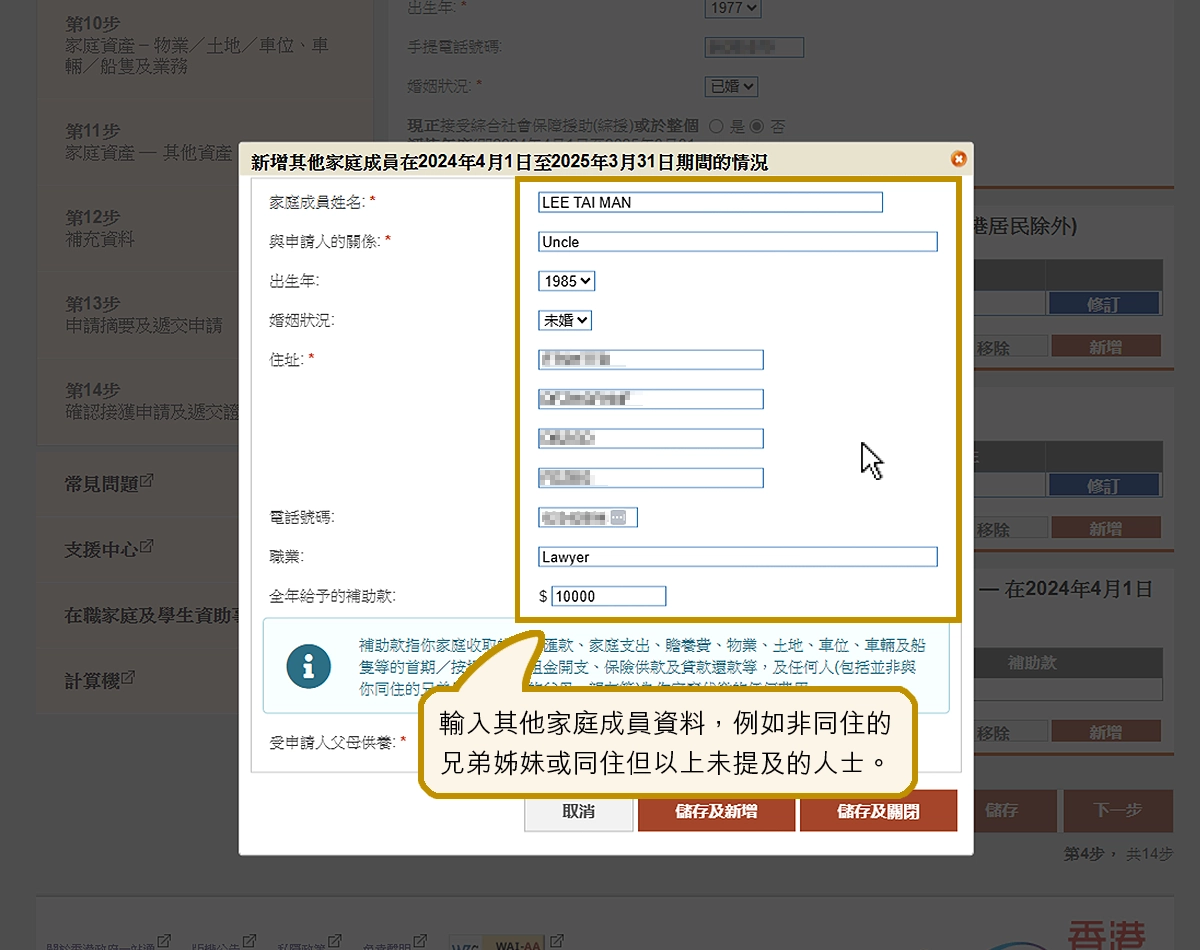
Task: Click the red 香港 brand logo
Action: pos(1105,935)
